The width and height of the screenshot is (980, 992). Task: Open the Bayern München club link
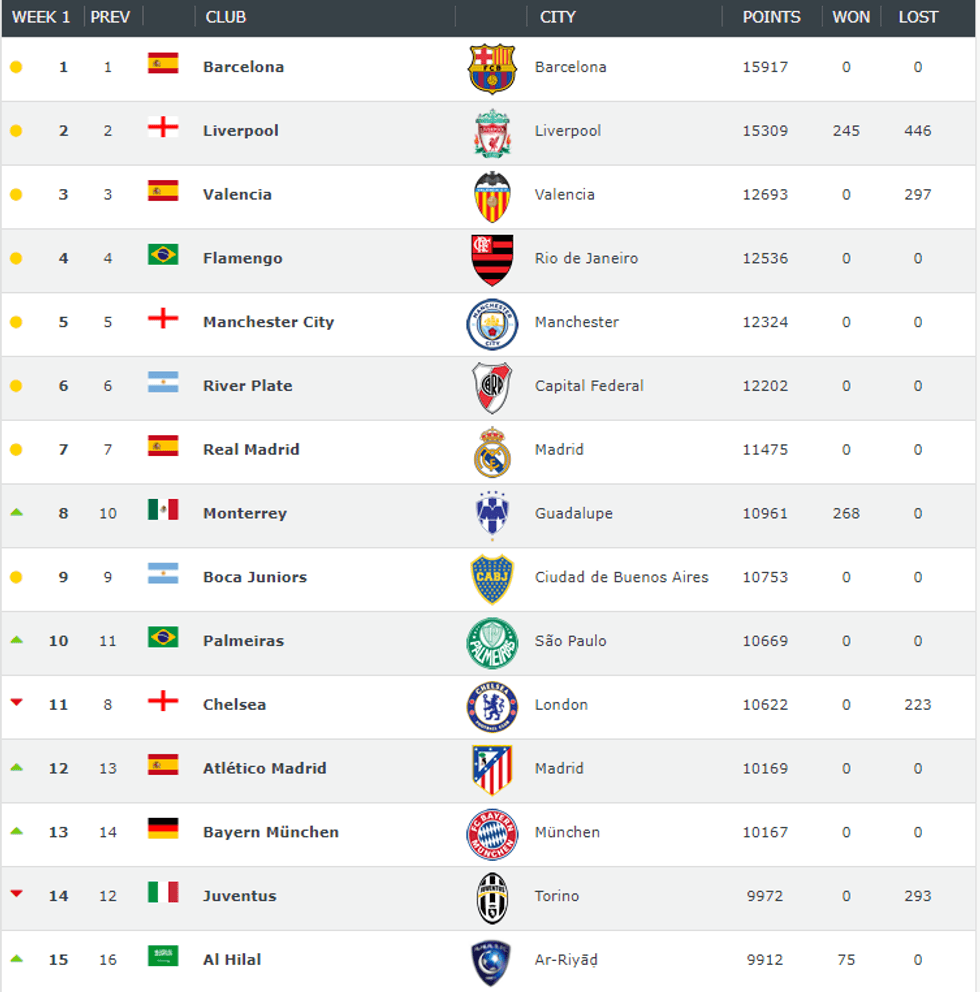pos(270,833)
